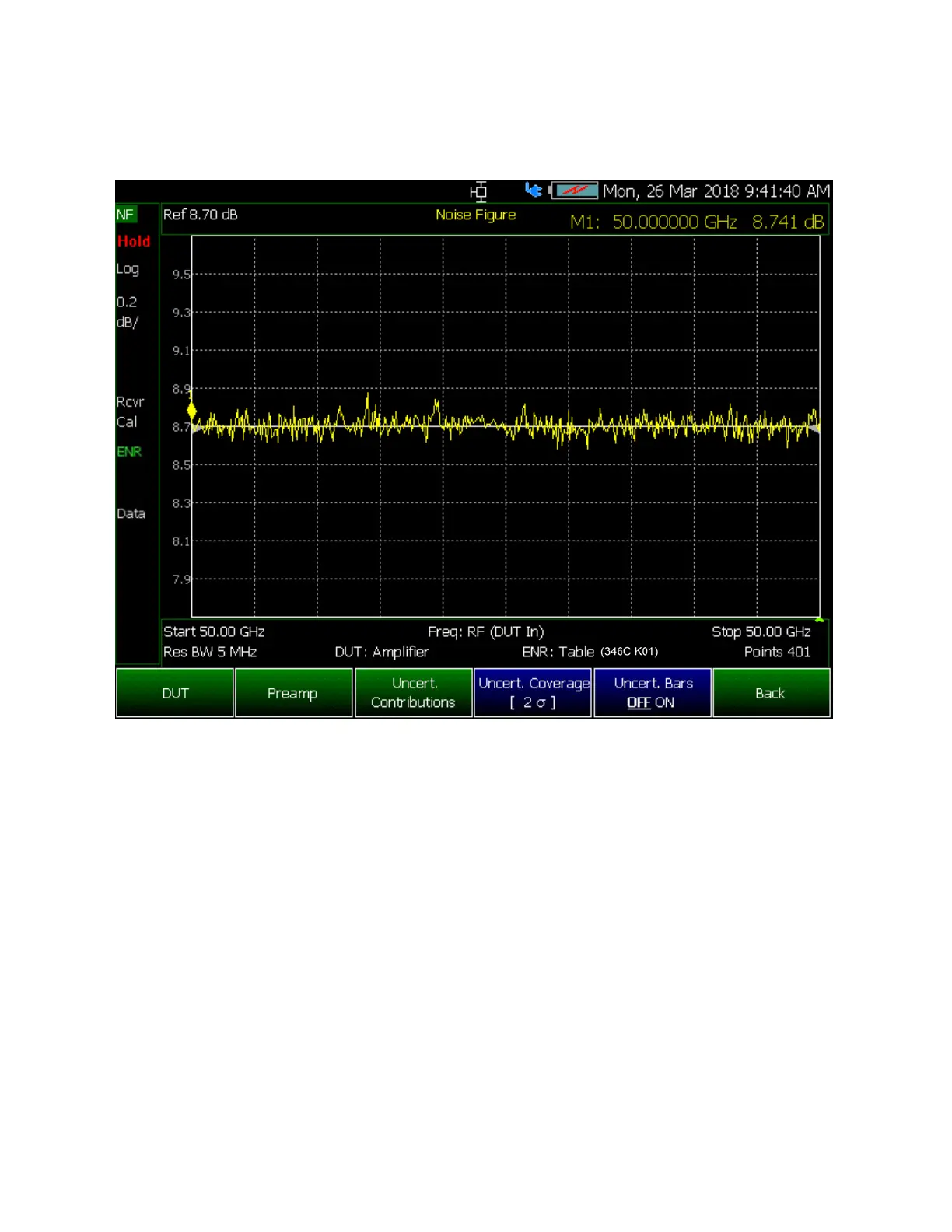Click the USB plug status icon

[x=534, y=190]
